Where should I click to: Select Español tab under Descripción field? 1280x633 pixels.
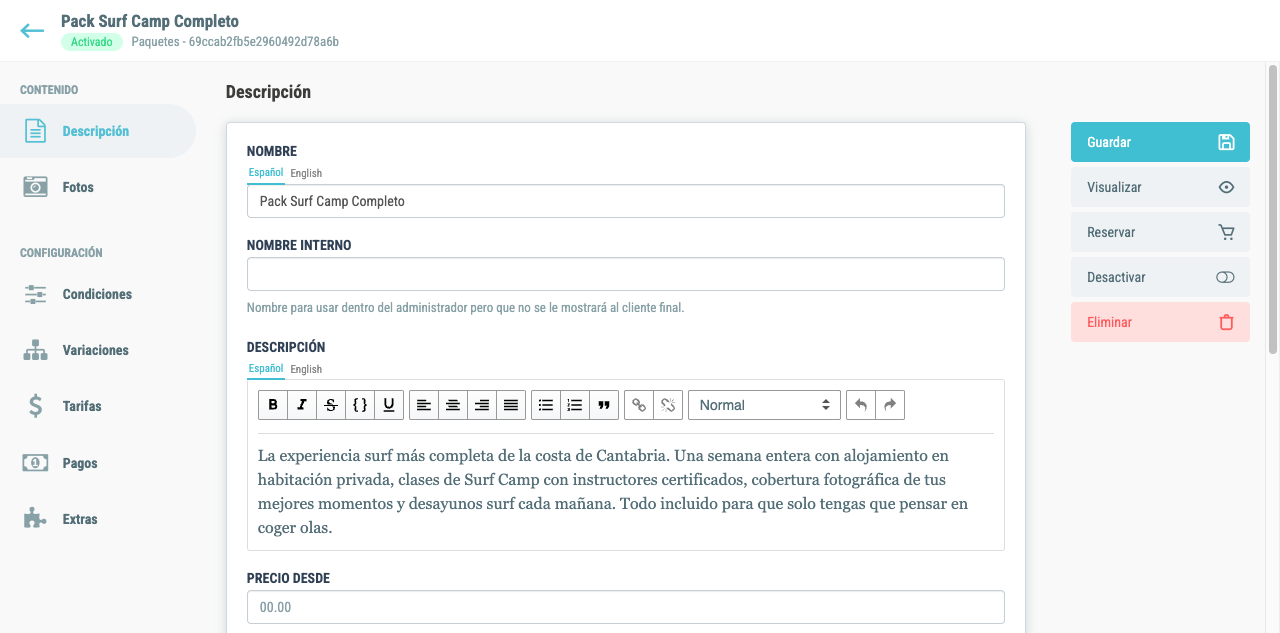tap(266, 369)
